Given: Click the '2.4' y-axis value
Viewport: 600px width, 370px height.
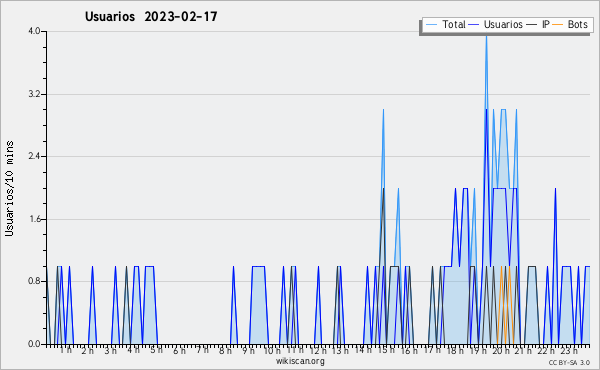Looking at the screenshot, I should click(x=34, y=156).
